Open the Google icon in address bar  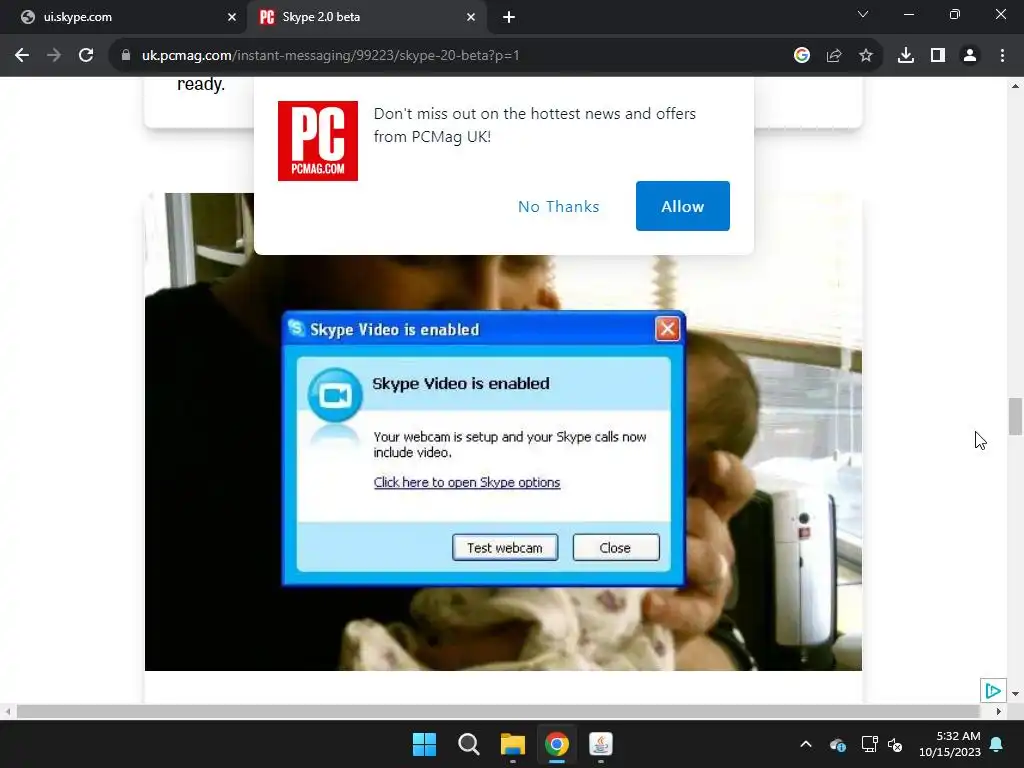(x=802, y=56)
